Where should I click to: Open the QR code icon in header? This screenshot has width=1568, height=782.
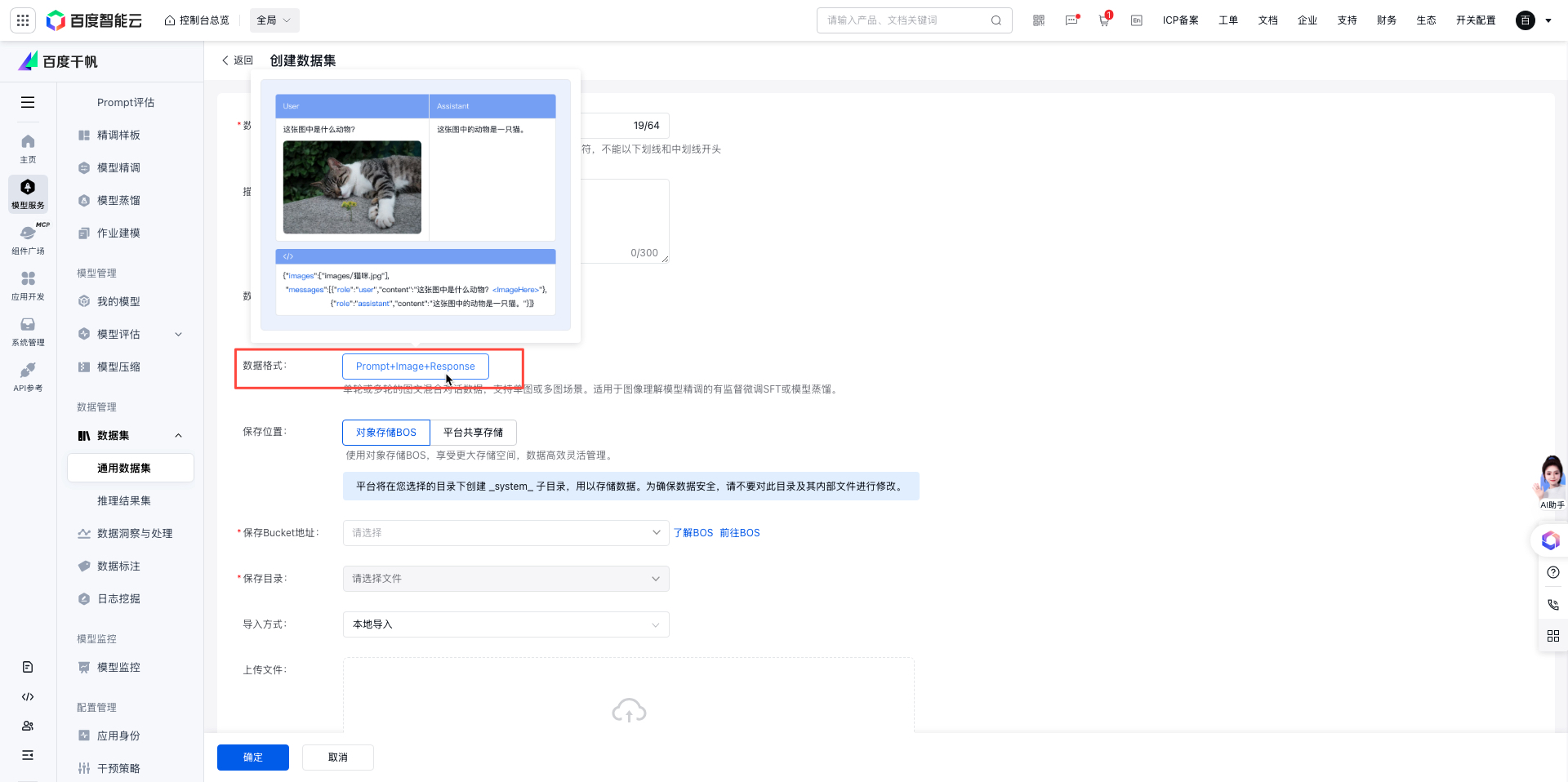[x=1039, y=20]
